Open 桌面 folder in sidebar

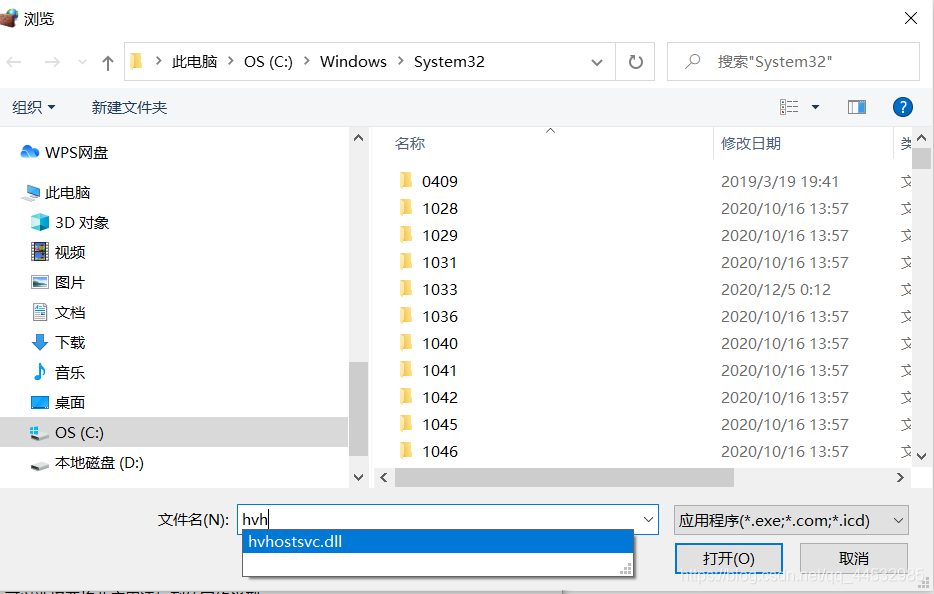(x=58, y=402)
